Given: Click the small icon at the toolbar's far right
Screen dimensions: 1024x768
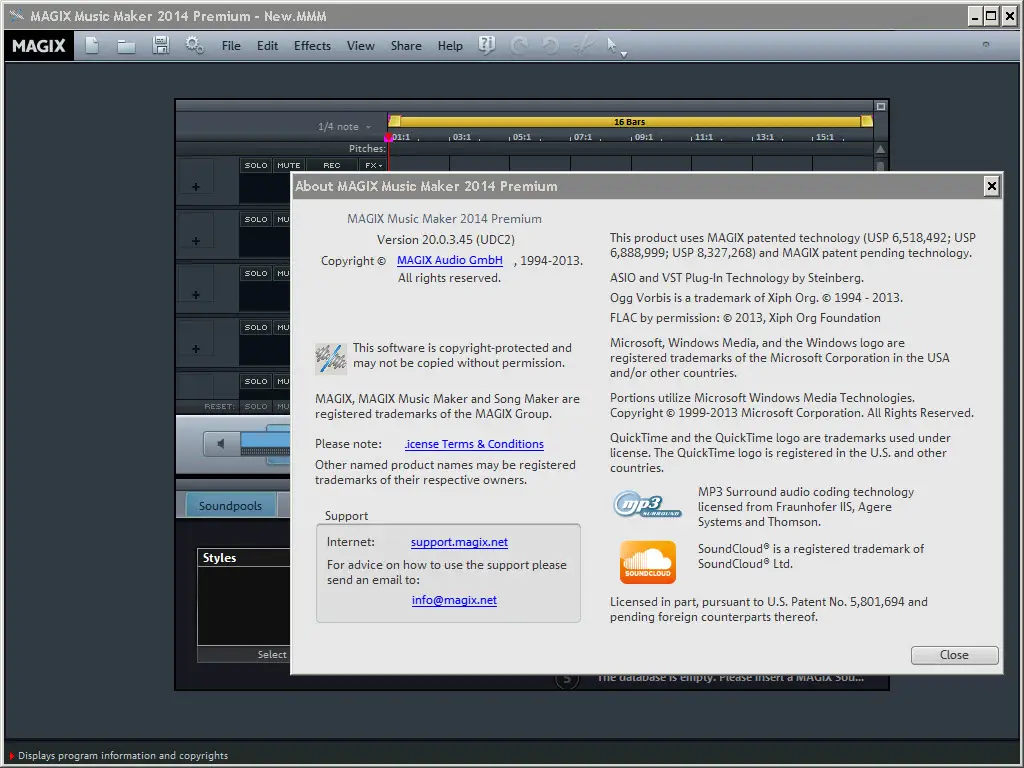Looking at the screenshot, I should click(x=985, y=44).
